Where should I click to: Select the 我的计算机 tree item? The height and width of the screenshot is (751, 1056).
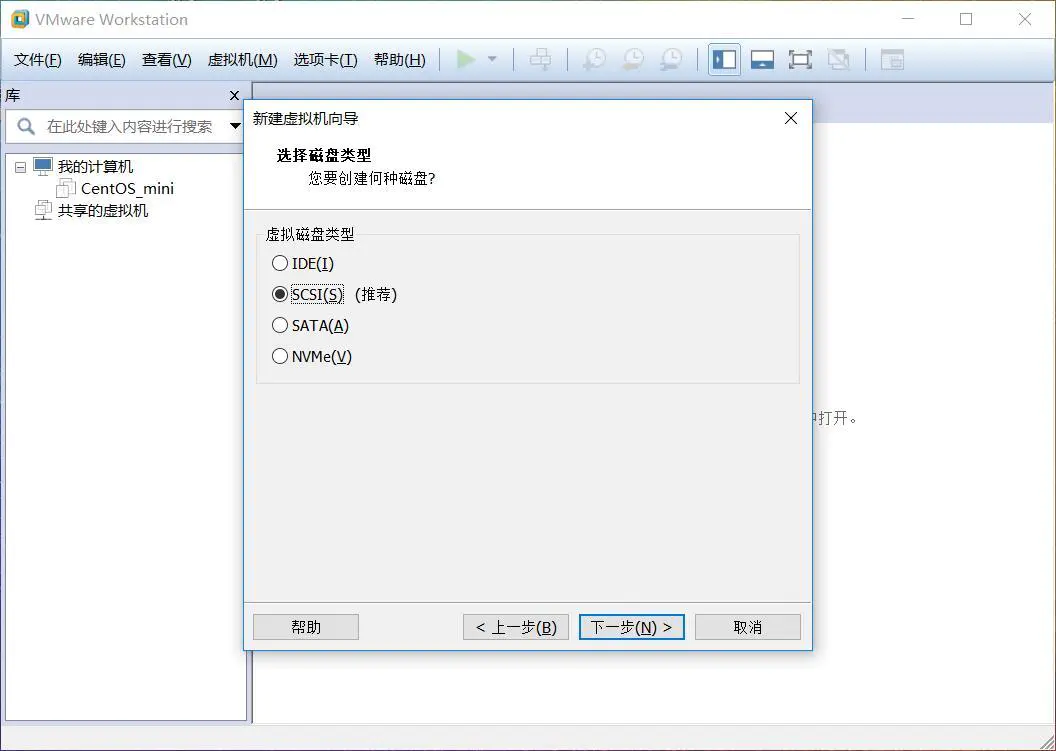pos(95,166)
